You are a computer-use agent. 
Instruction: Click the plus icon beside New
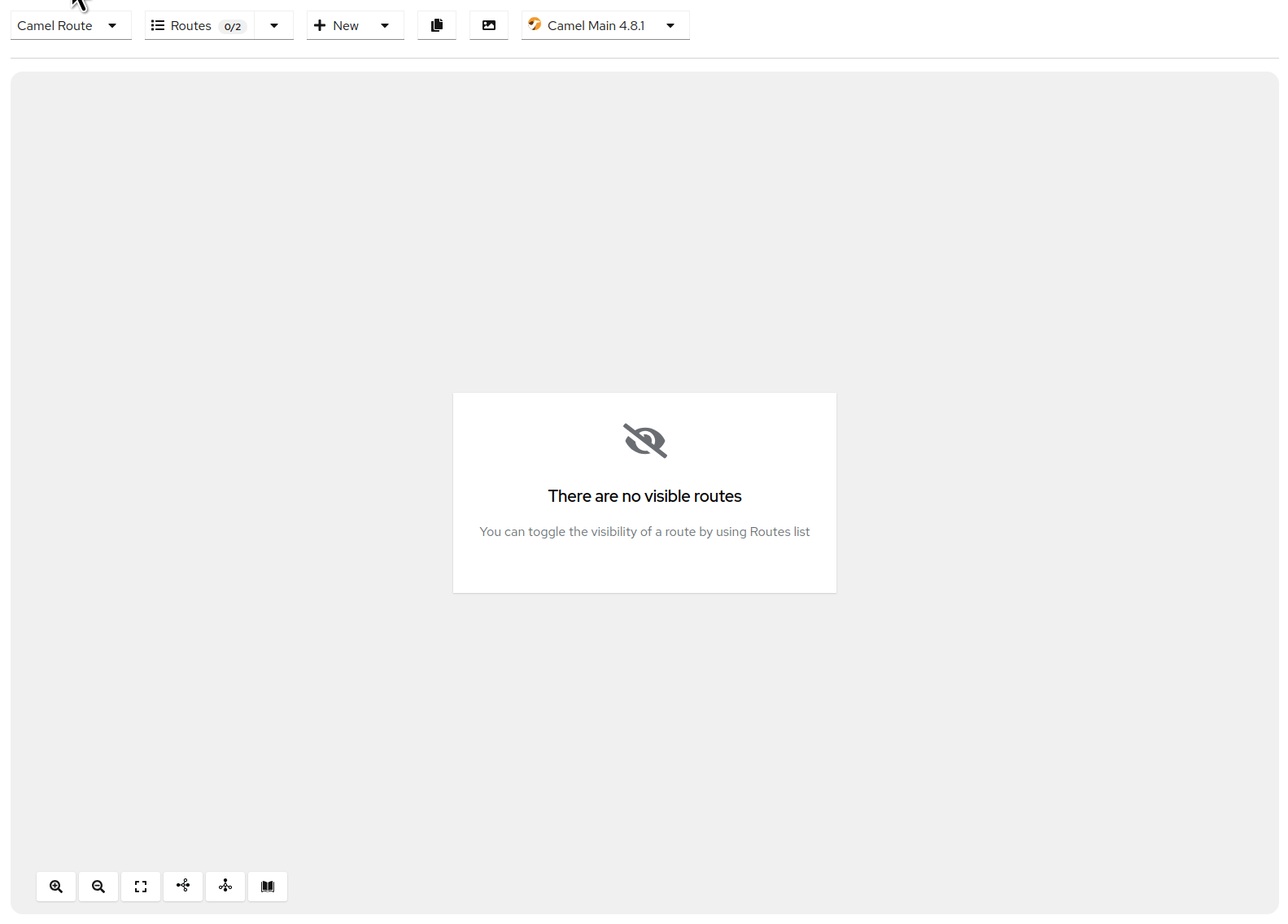pos(320,25)
